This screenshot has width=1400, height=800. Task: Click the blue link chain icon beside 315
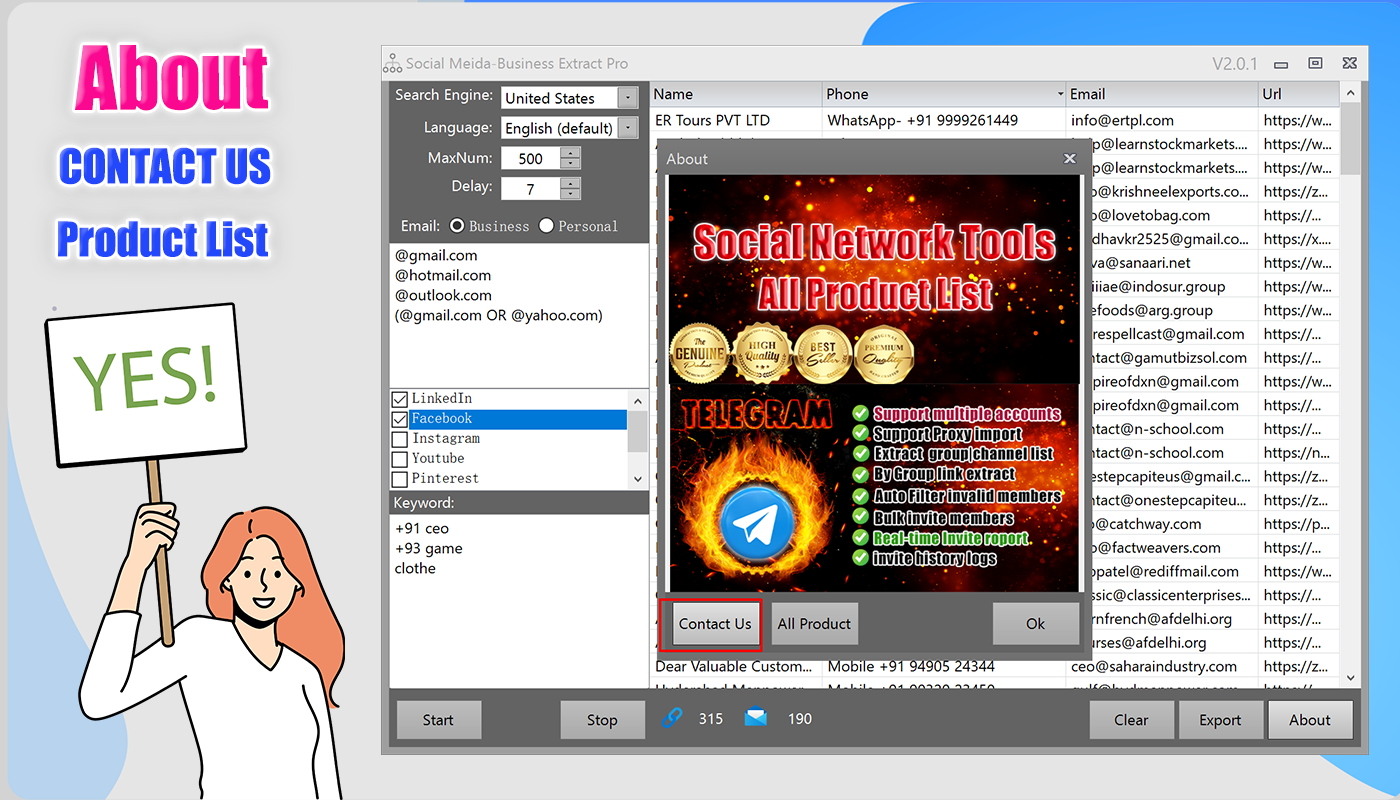[672, 717]
